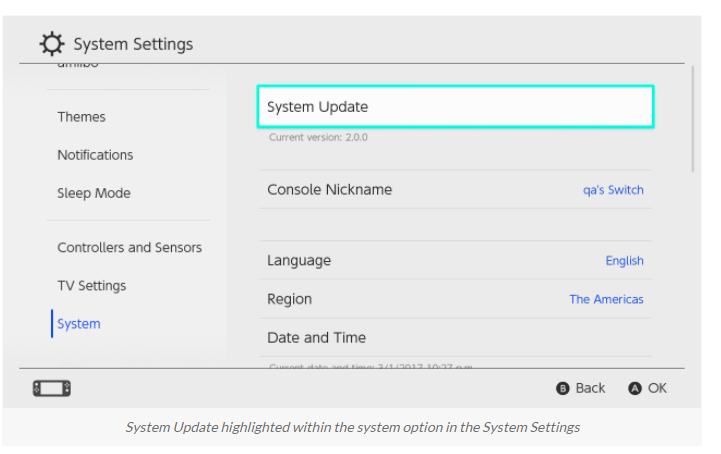The image size is (721, 454).
Task: Open the Themes settings section
Action: [81, 117]
